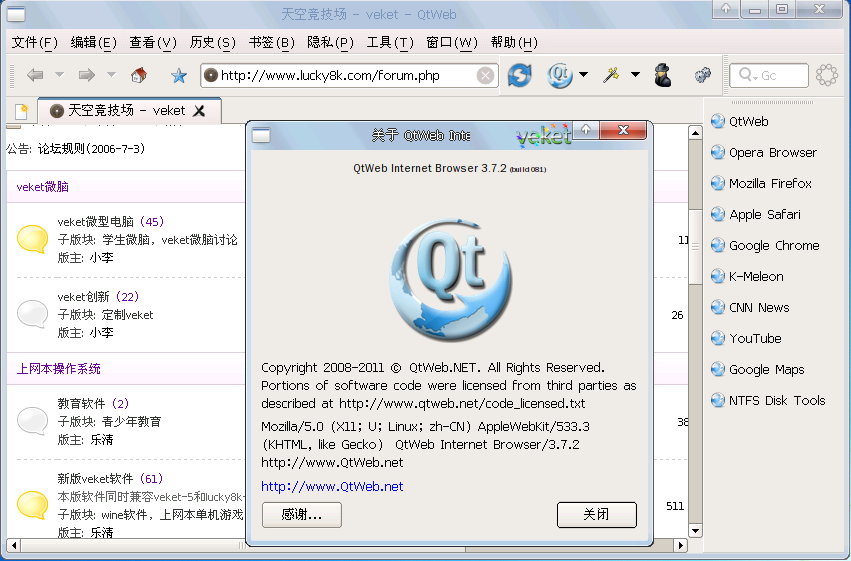Open the home page icon
The image size is (851, 561).
pos(139,75)
